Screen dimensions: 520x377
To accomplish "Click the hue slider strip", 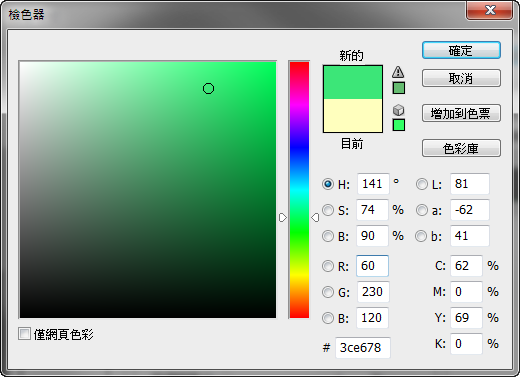I will click(299, 190).
